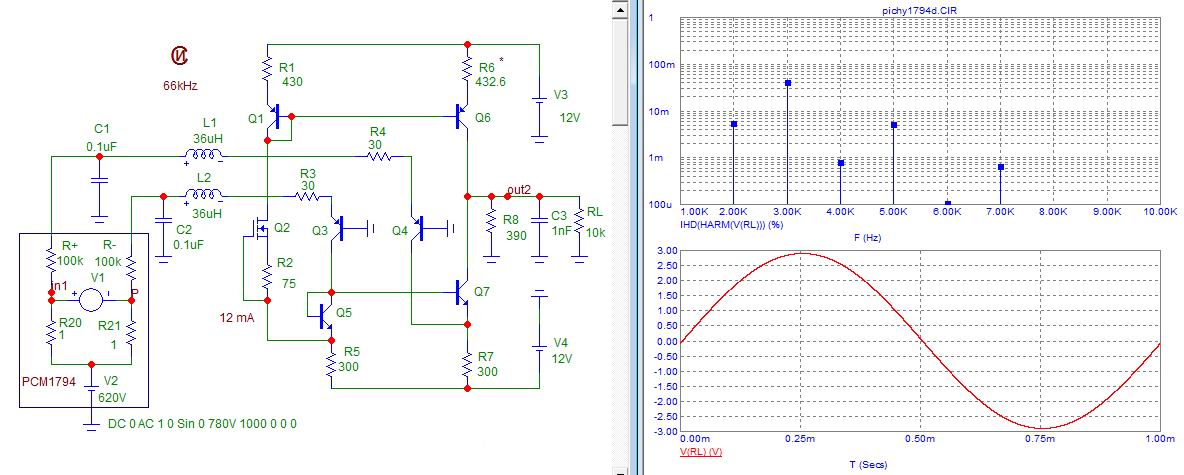Image resolution: width=1184 pixels, height=475 pixels.
Task: Select the Q7 transistor symbol
Action: coord(462,293)
